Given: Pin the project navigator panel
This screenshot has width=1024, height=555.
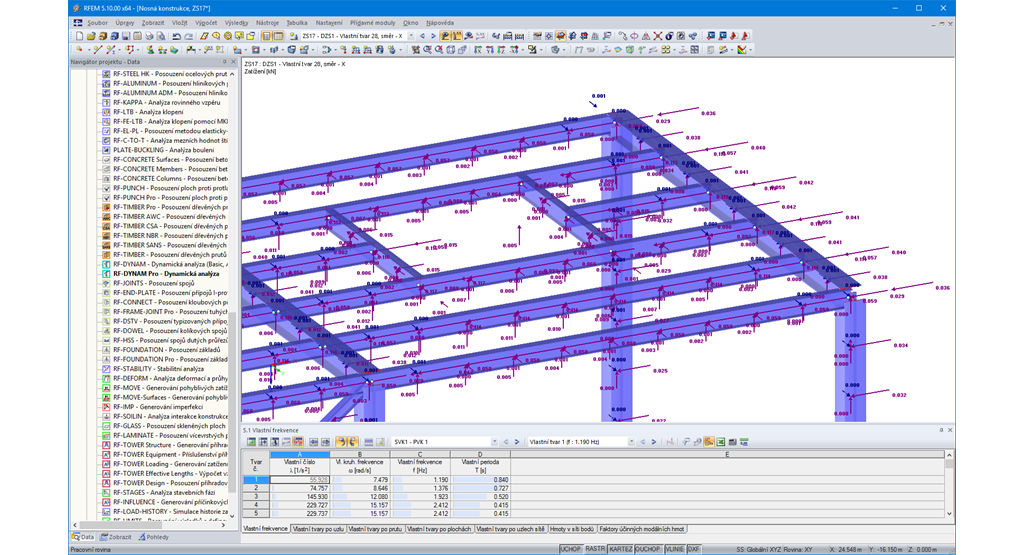Looking at the screenshot, I should tap(225, 62).
